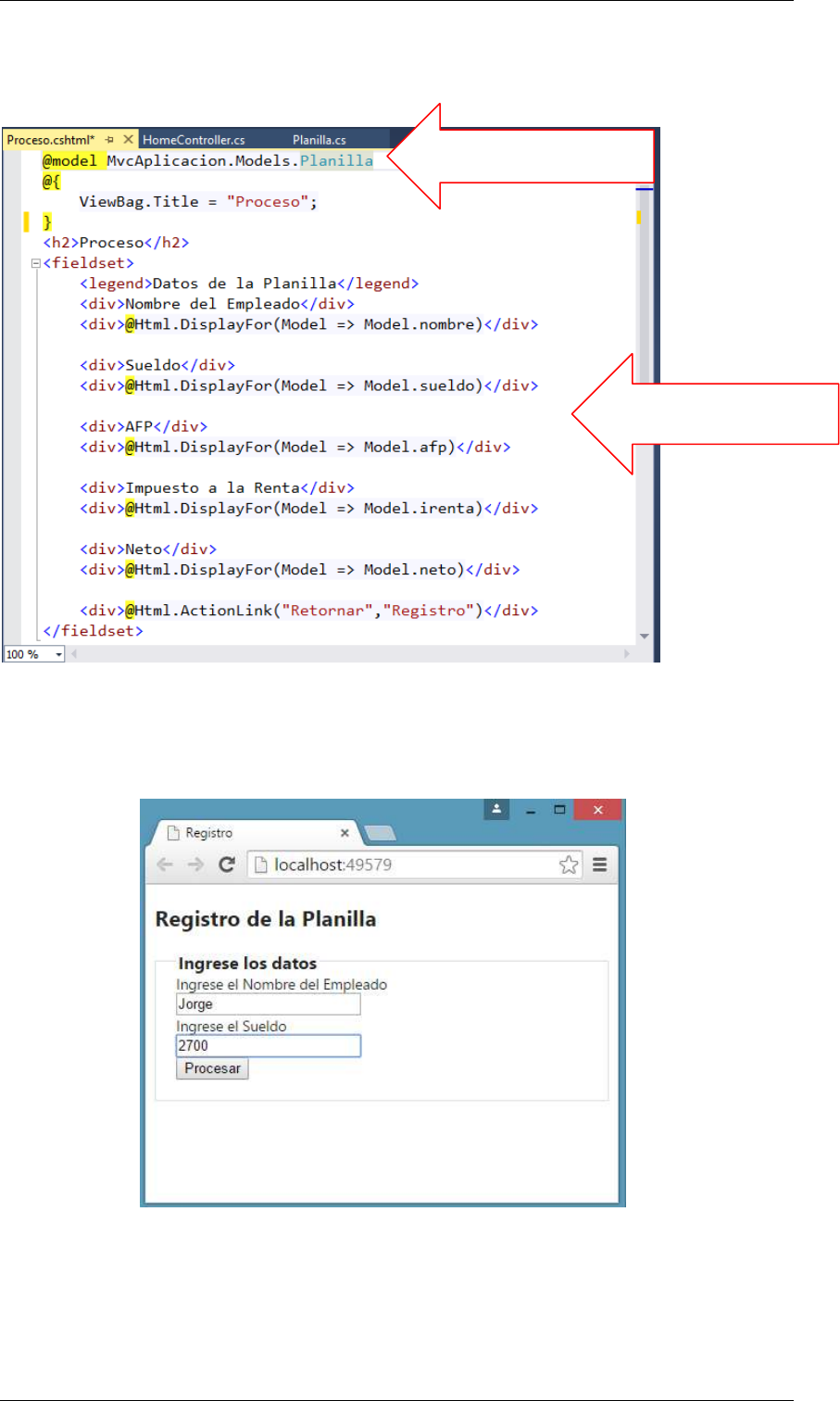Screen dimensions: 840x1401
Task: Click the Ingrese el Nombre del Empleado label
Action: (x=282, y=985)
